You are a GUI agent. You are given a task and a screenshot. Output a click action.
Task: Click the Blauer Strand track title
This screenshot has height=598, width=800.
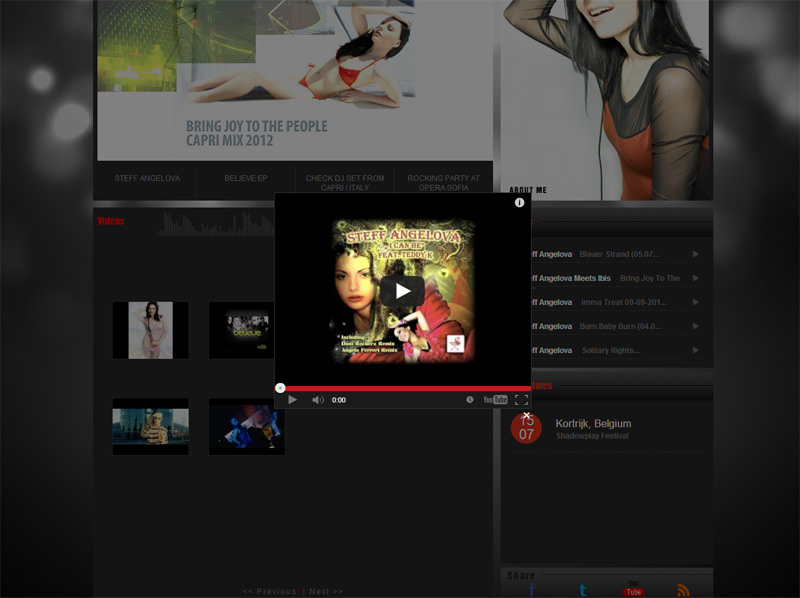(619, 254)
